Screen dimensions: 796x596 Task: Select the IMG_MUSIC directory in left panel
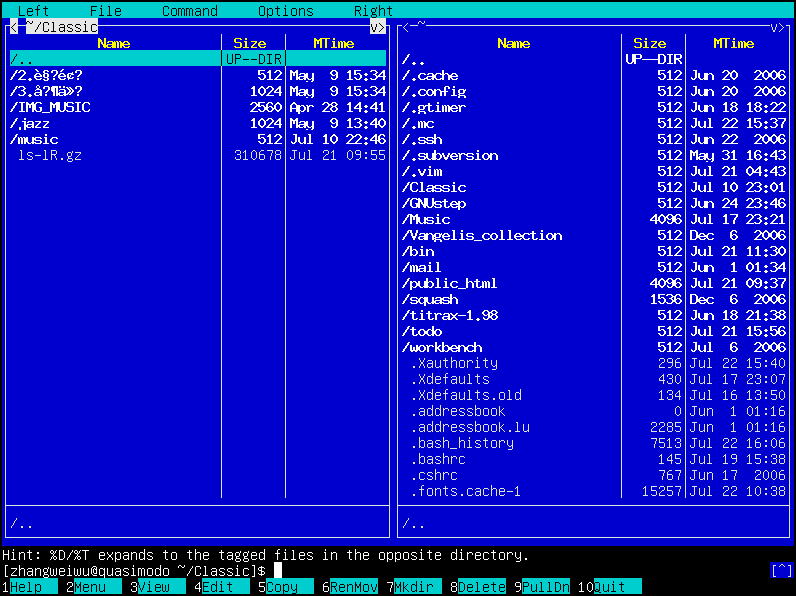coord(50,107)
